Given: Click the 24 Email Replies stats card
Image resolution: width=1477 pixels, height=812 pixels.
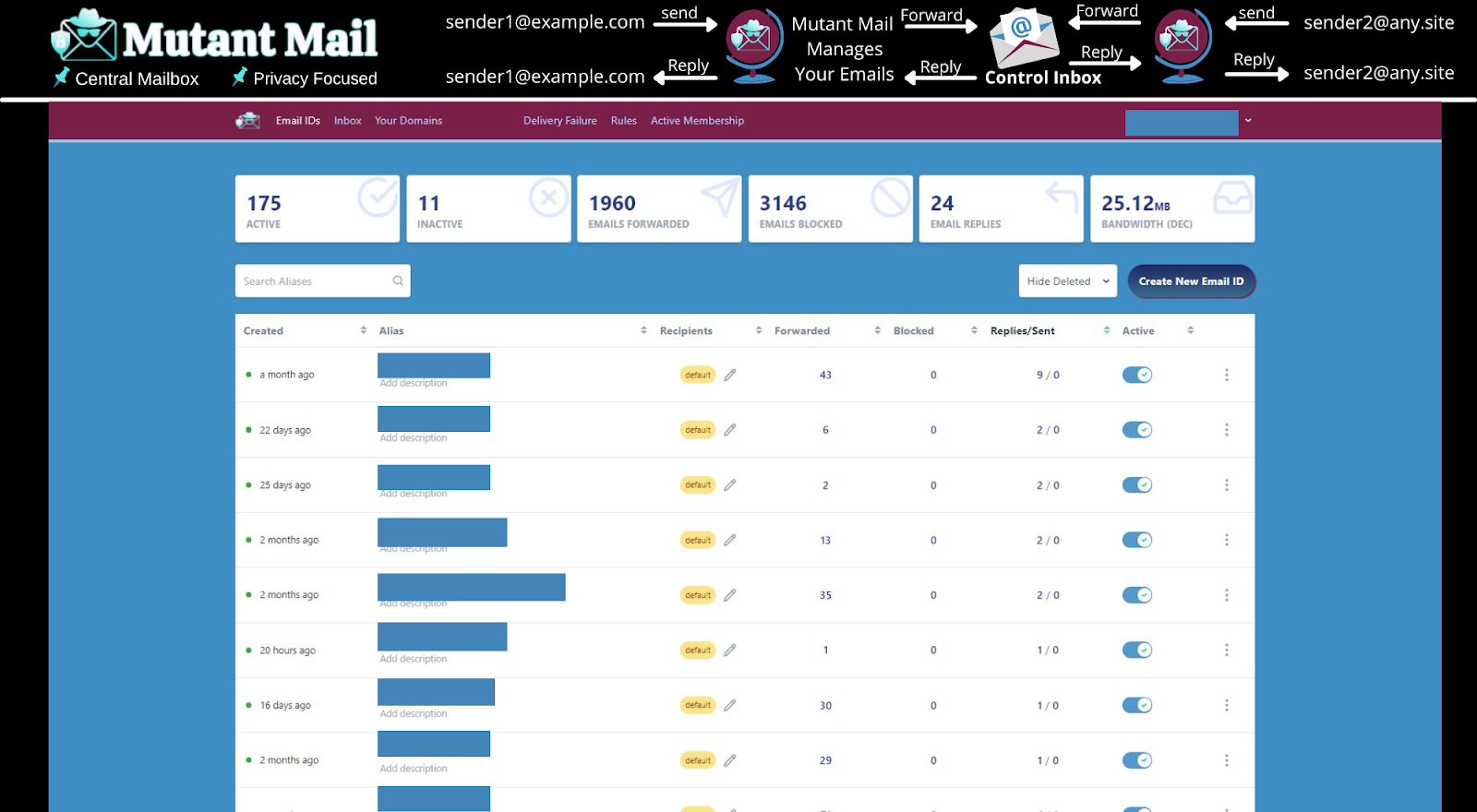Looking at the screenshot, I should (1002, 209).
